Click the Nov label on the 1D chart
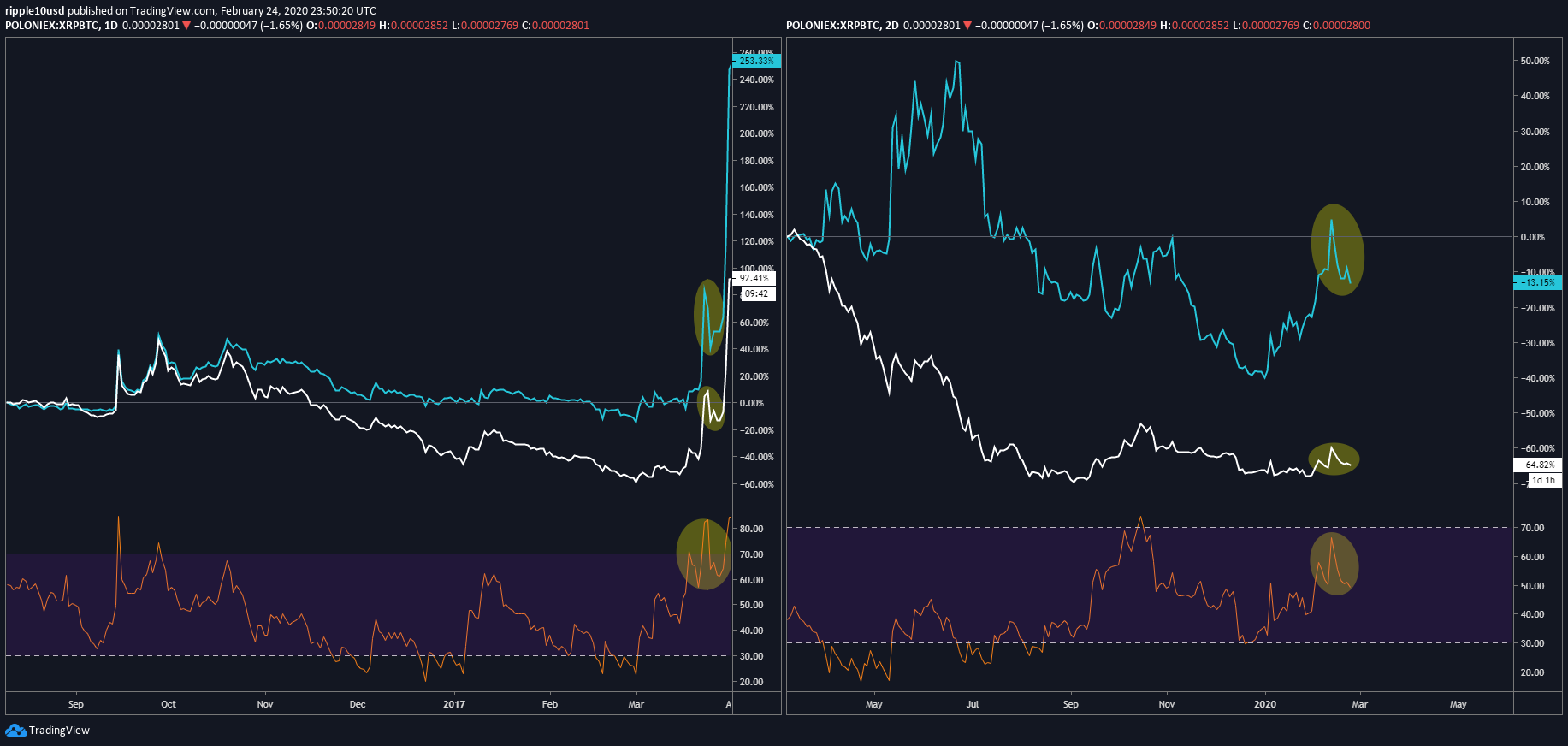The width and height of the screenshot is (1568, 746). [265, 704]
